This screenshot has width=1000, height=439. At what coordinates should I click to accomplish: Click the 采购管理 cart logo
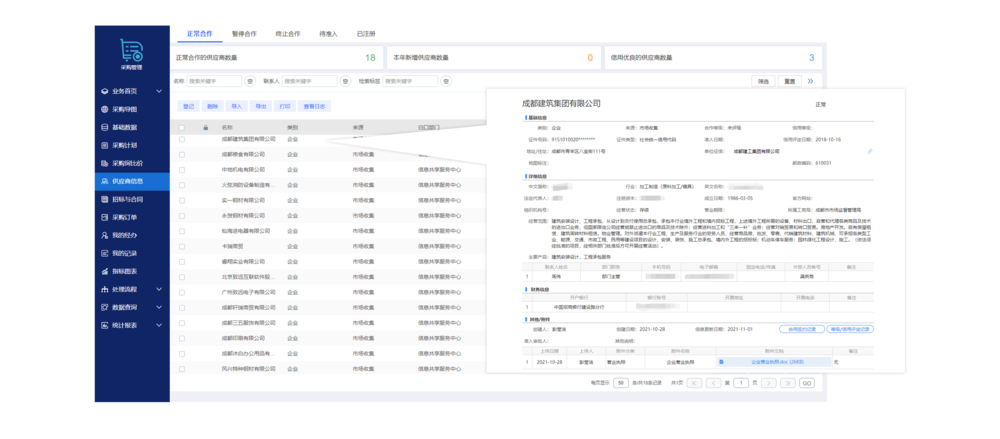pos(131,52)
